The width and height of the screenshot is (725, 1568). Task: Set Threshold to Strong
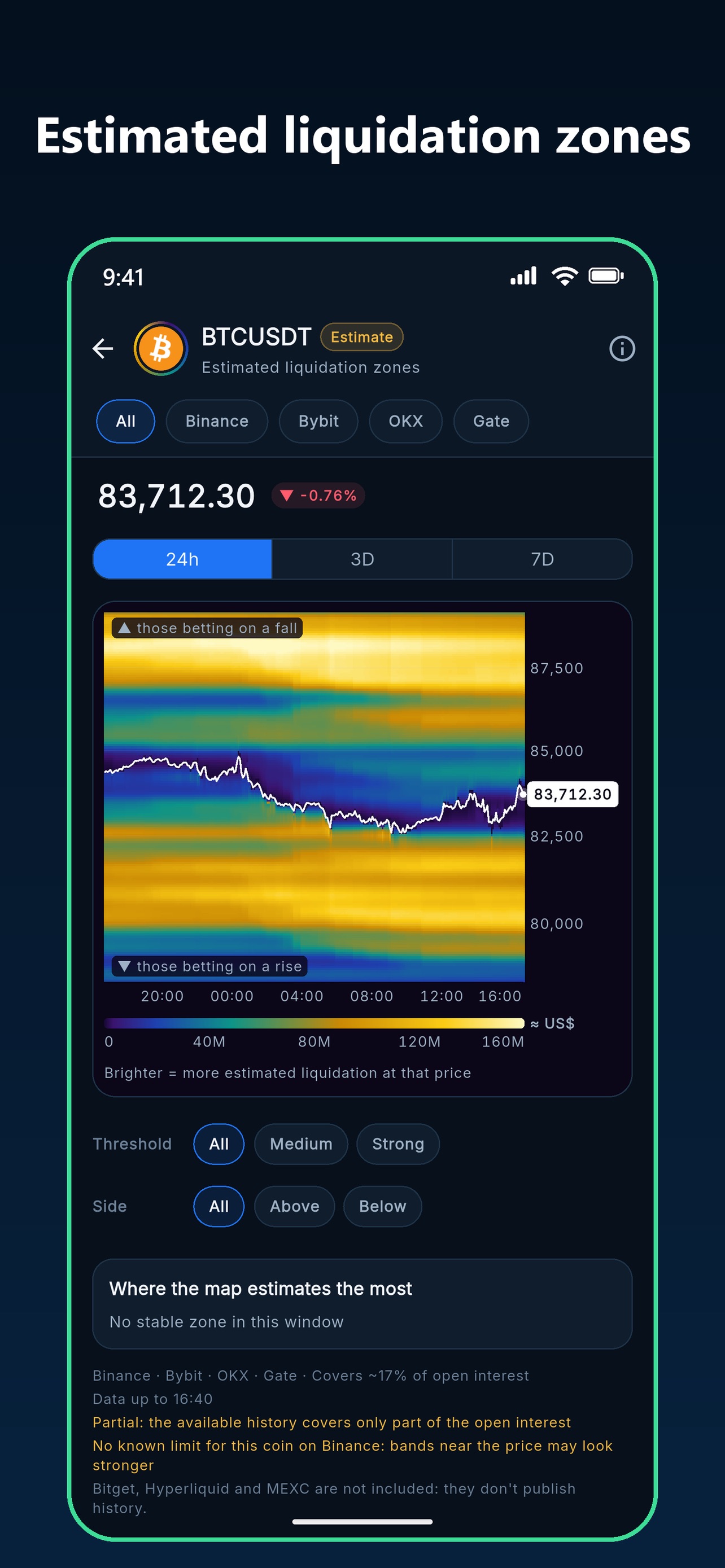[x=398, y=1144]
